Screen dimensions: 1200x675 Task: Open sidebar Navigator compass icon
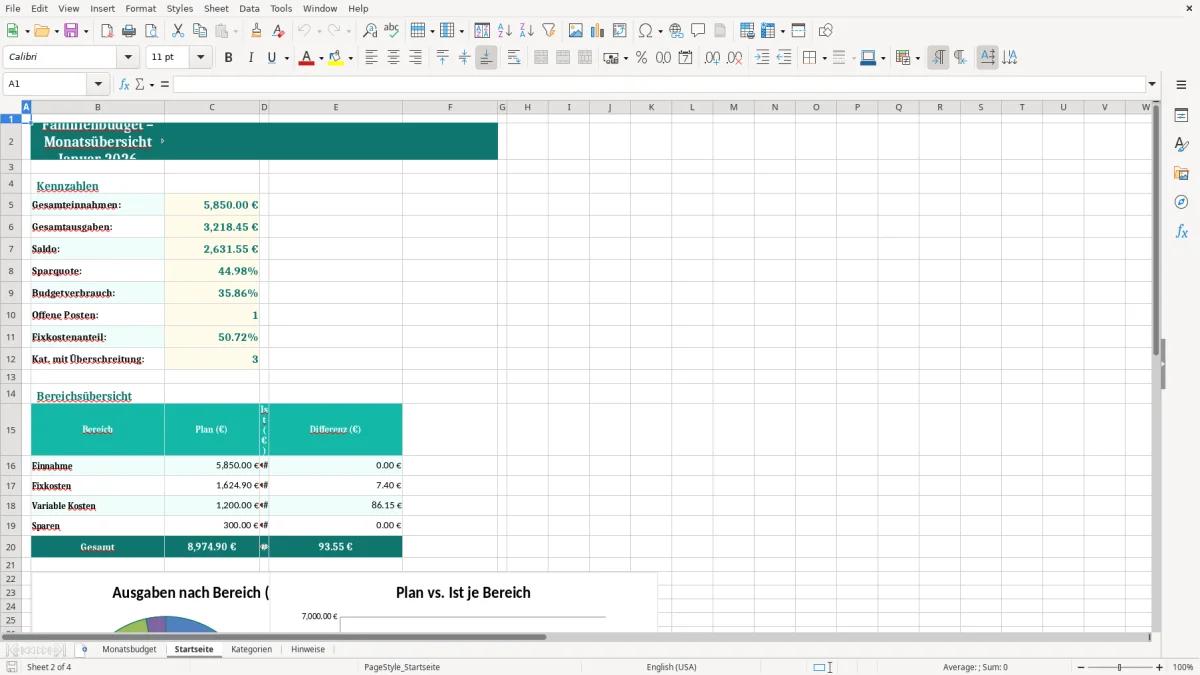pyautogui.click(x=1181, y=202)
